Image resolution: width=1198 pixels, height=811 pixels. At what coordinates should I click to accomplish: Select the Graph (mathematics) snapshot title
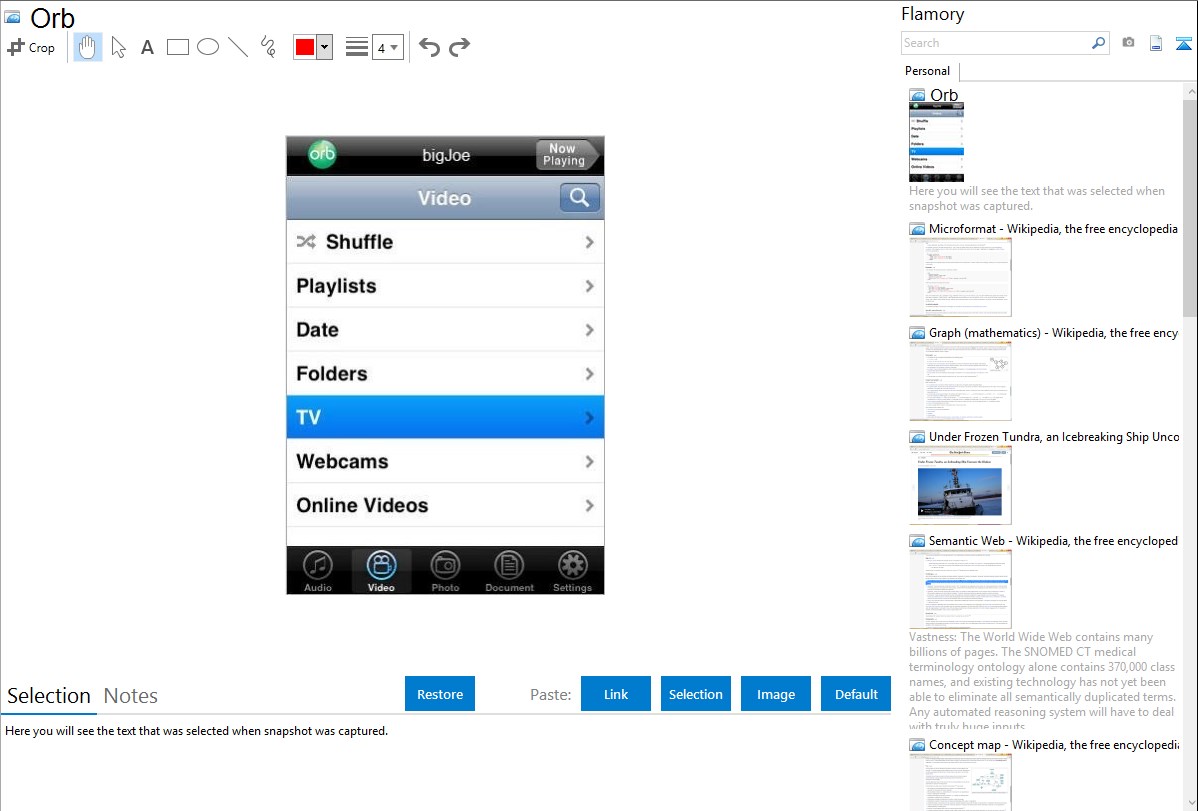[1053, 333]
